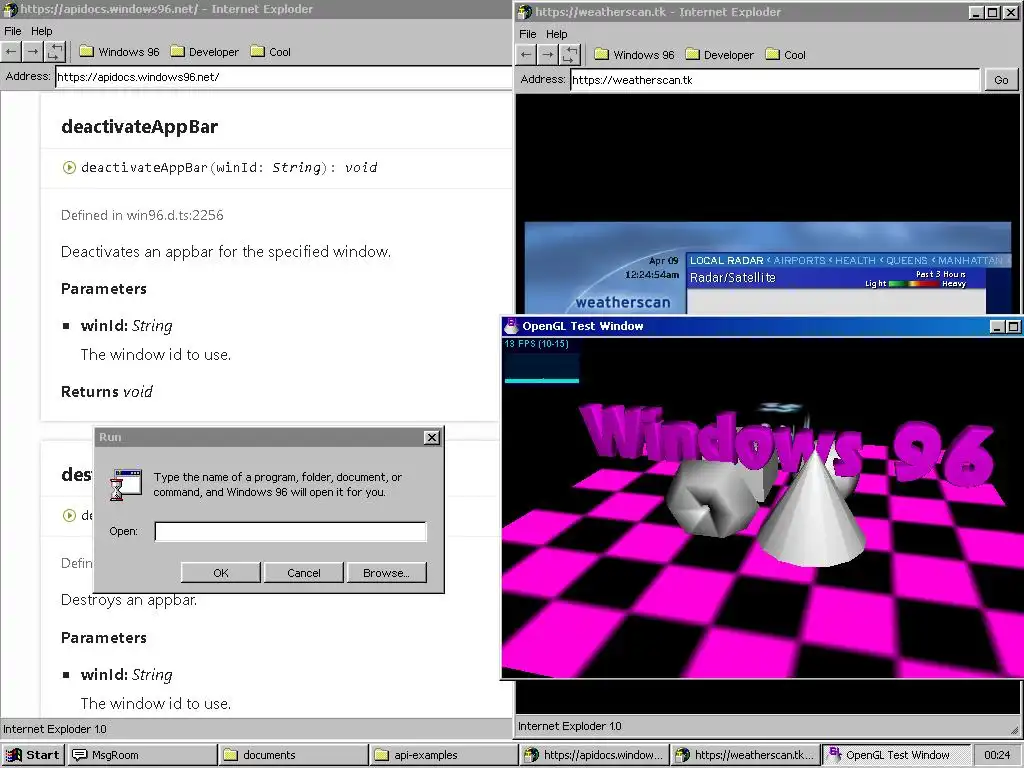Click the deactivateAppBar method signature icon
This screenshot has width=1024, height=768.
point(69,167)
